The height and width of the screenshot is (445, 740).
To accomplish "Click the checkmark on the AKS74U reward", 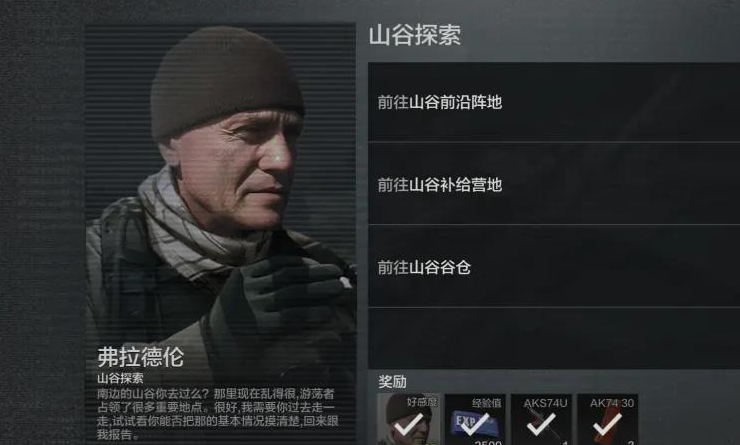I will coord(541,424).
